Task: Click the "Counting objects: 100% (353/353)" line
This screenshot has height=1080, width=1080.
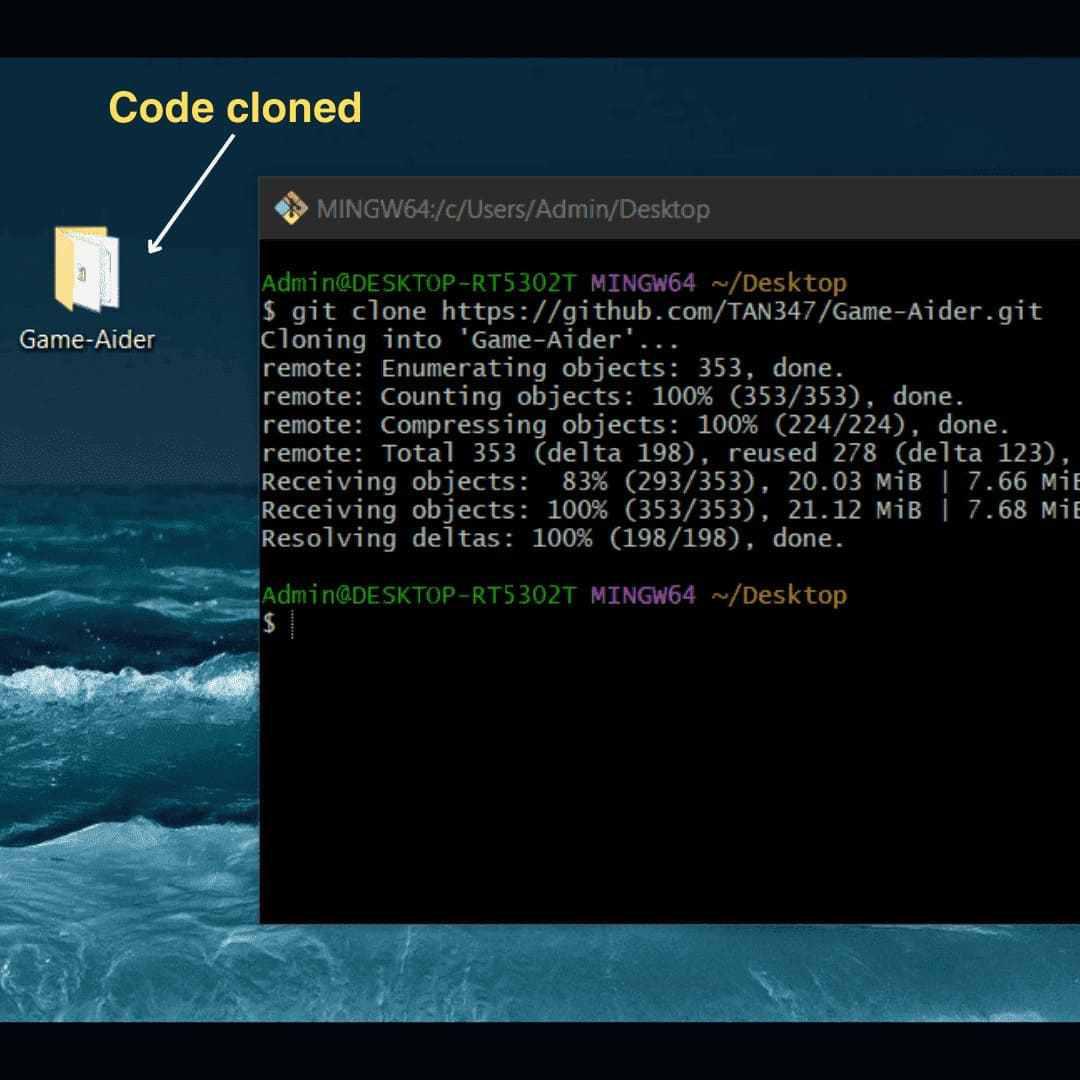Action: (612, 397)
